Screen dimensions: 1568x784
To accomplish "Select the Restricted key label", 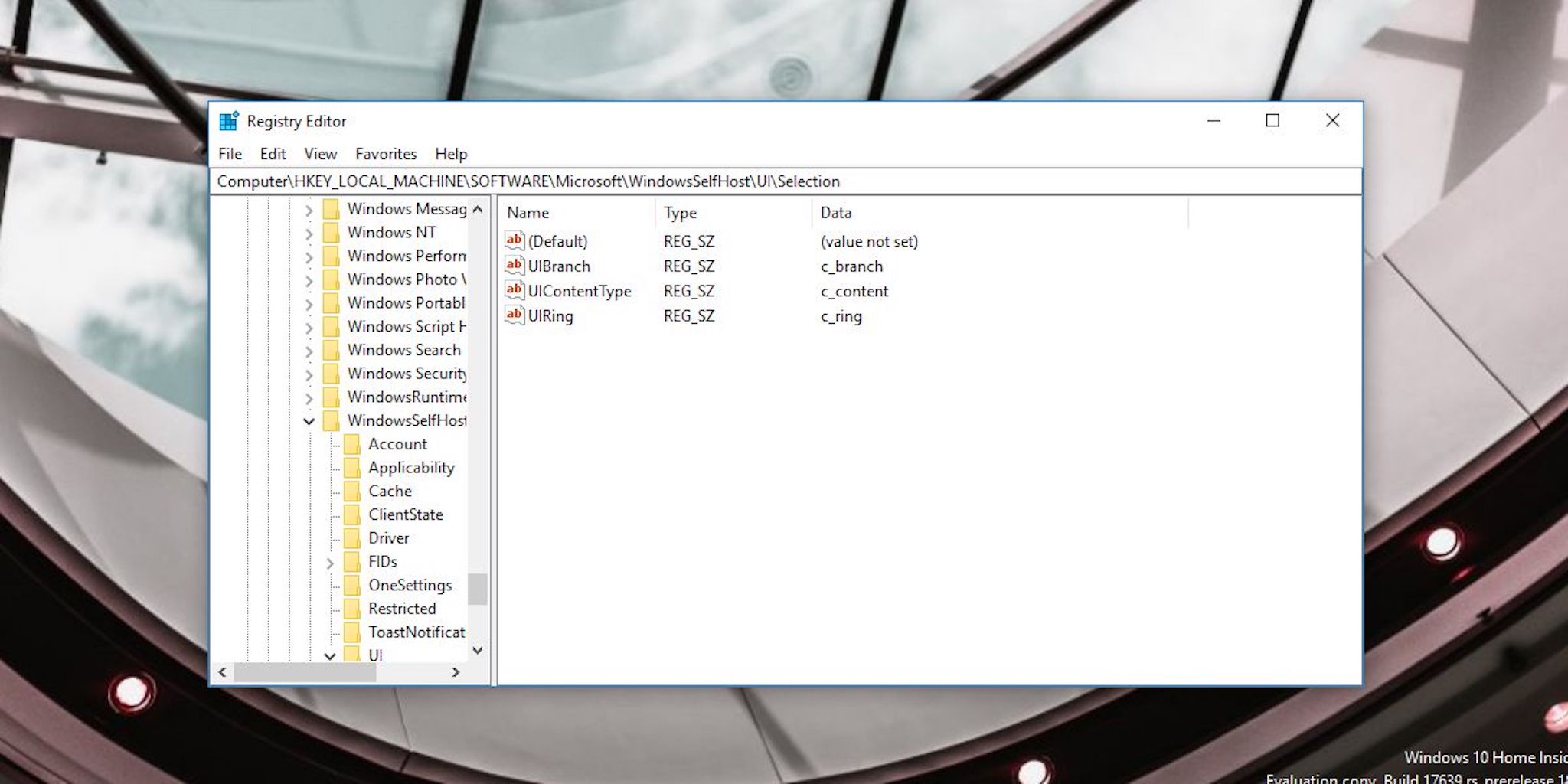I will click(x=402, y=609).
